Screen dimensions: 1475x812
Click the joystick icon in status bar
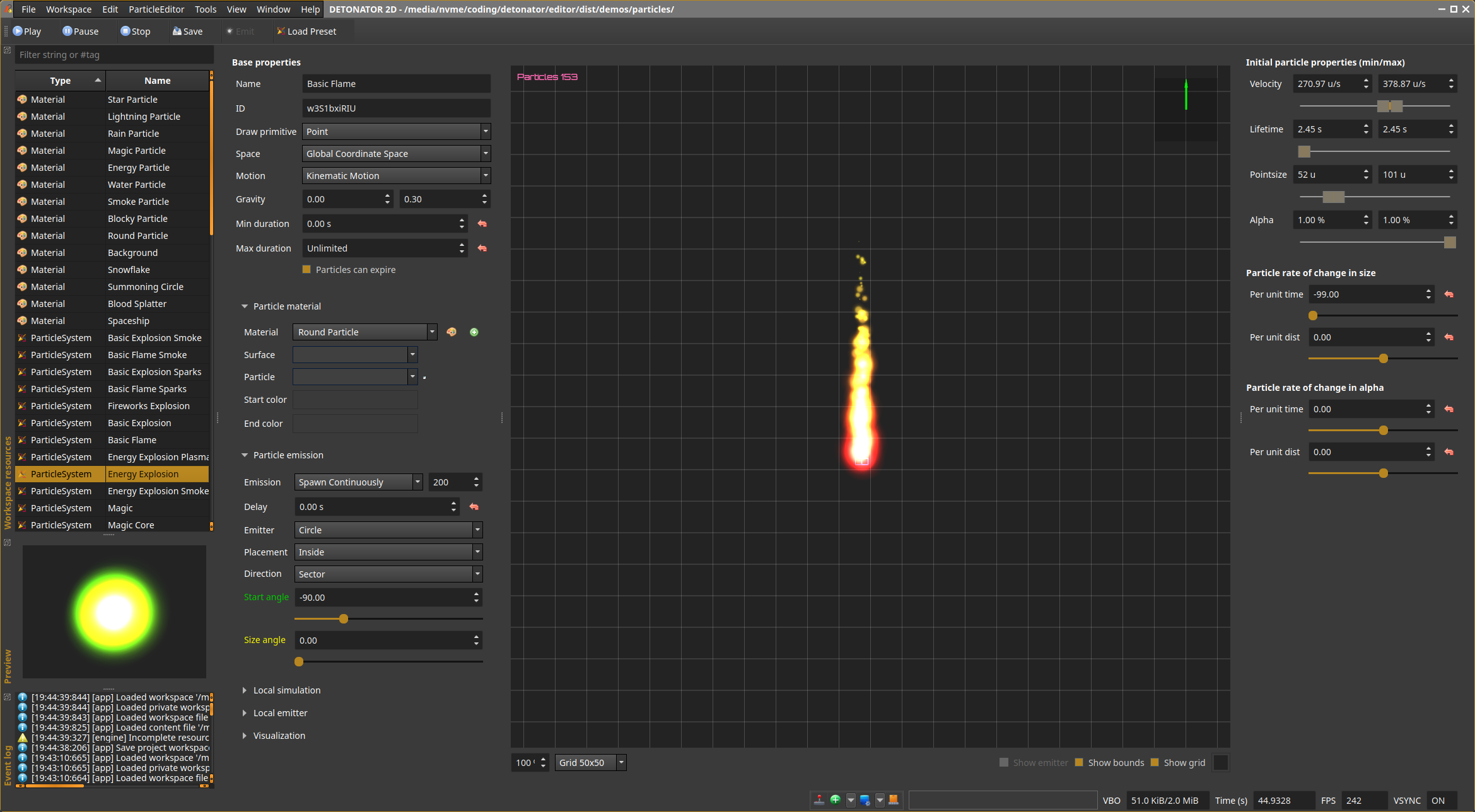pos(819,800)
